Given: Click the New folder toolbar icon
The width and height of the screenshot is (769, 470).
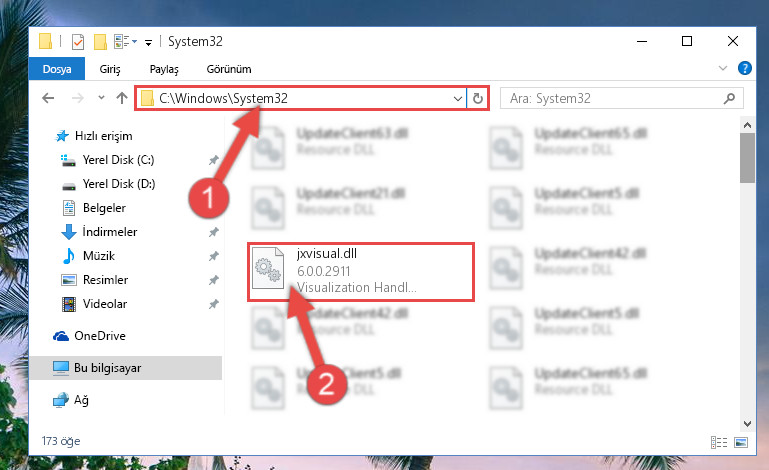Looking at the screenshot, I should (x=100, y=42).
